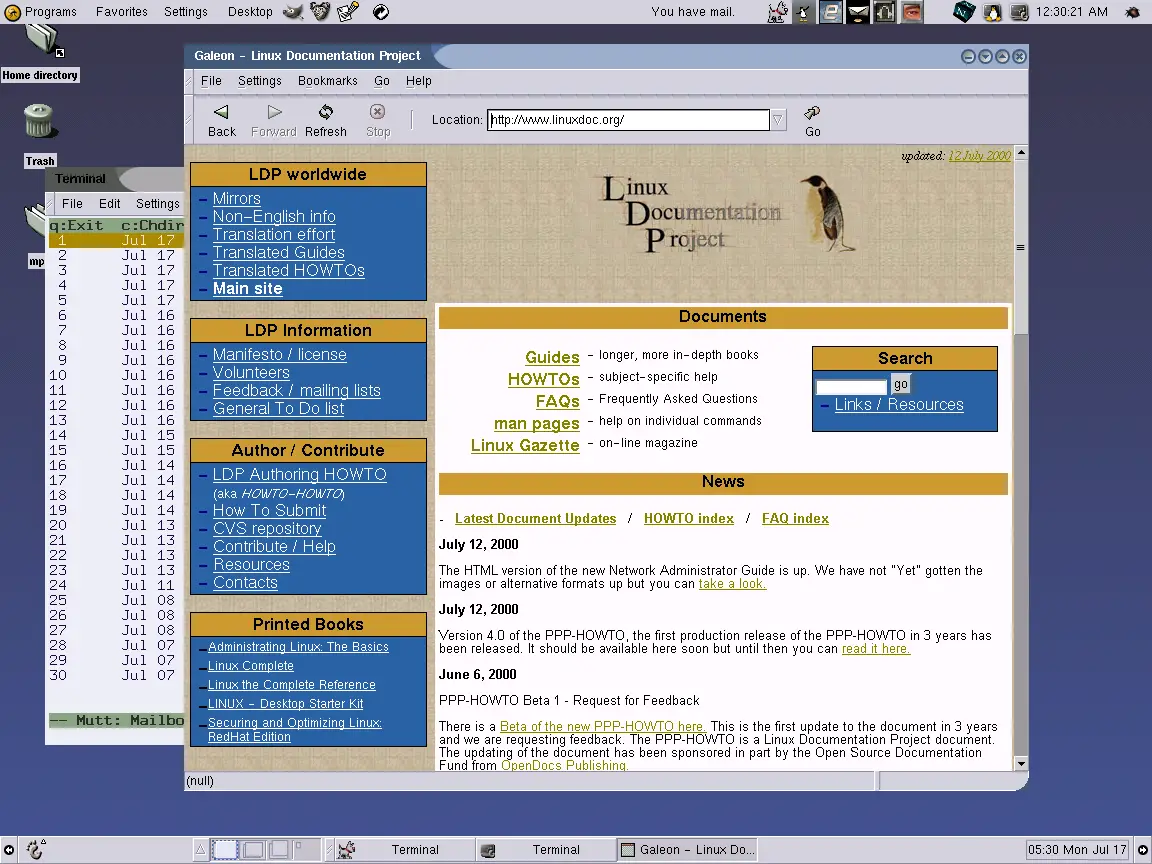1152x864 pixels.
Task: Click the GNOME foot menu icon
Action: pos(36,850)
